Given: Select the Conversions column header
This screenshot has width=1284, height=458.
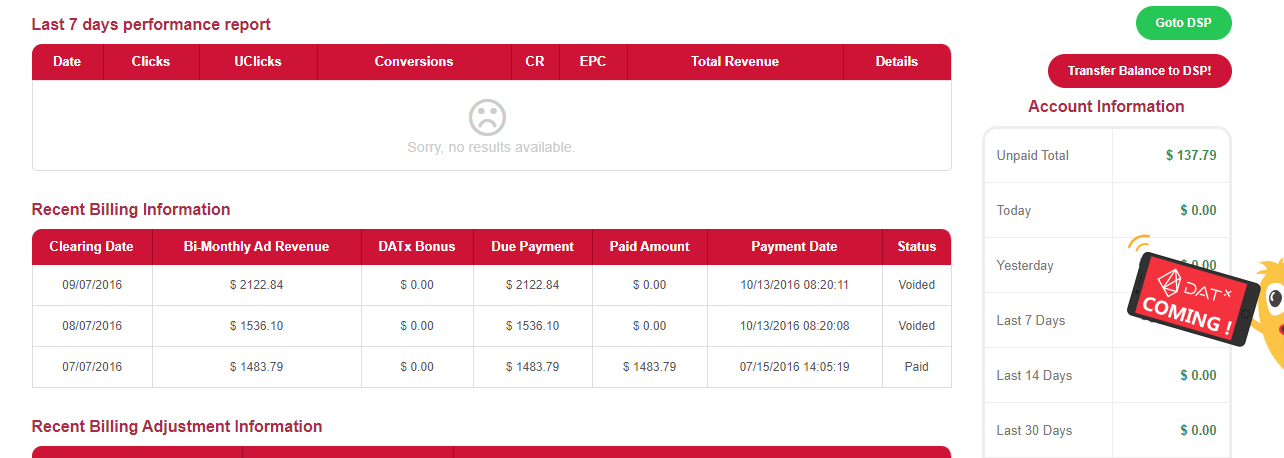Looking at the screenshot, I should [x=414, y=62].
